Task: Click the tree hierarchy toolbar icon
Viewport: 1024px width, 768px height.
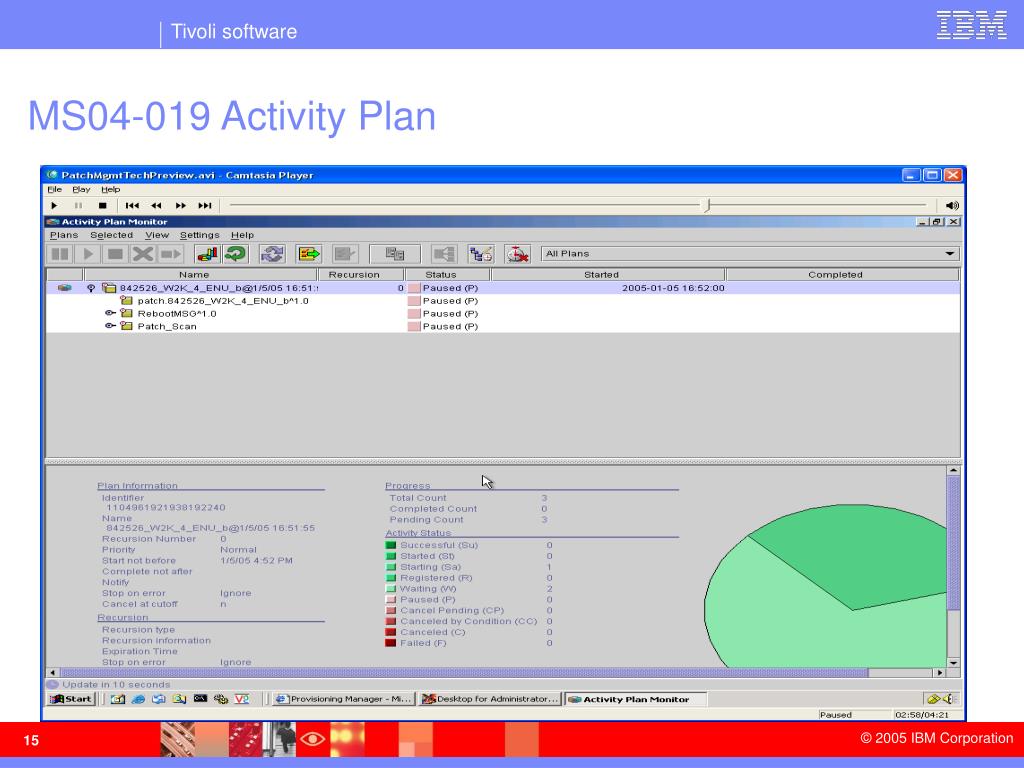Action: [x=481, y=254]
